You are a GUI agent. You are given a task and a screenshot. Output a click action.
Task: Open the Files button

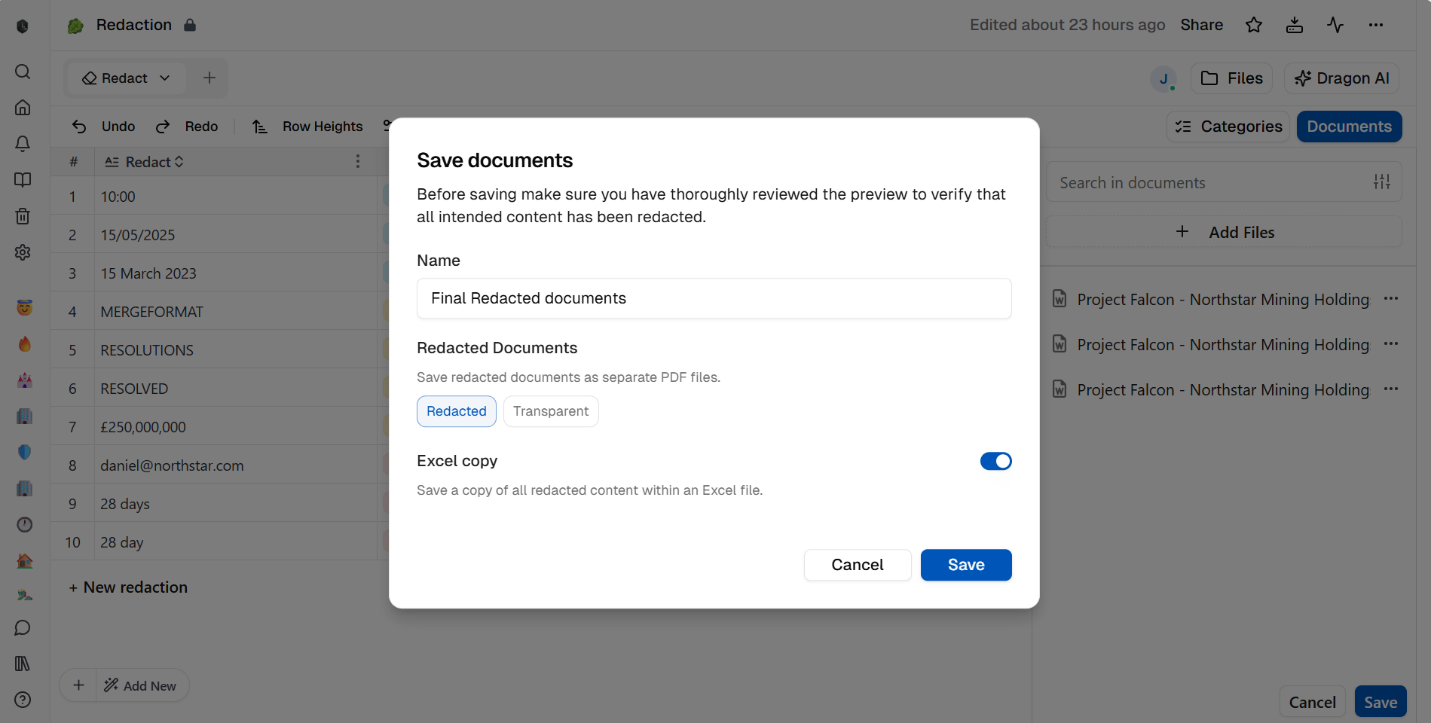1231,78
